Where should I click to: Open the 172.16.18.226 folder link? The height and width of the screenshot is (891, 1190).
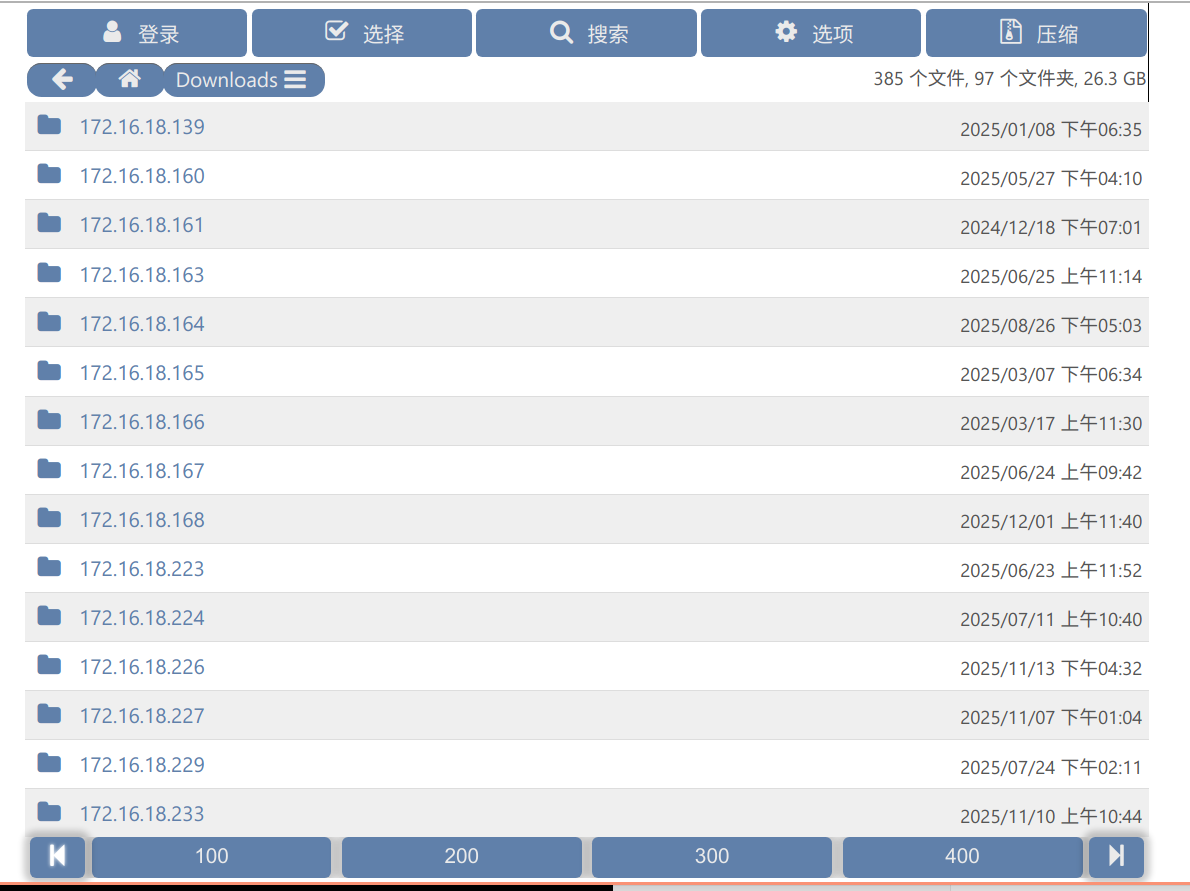142,667
